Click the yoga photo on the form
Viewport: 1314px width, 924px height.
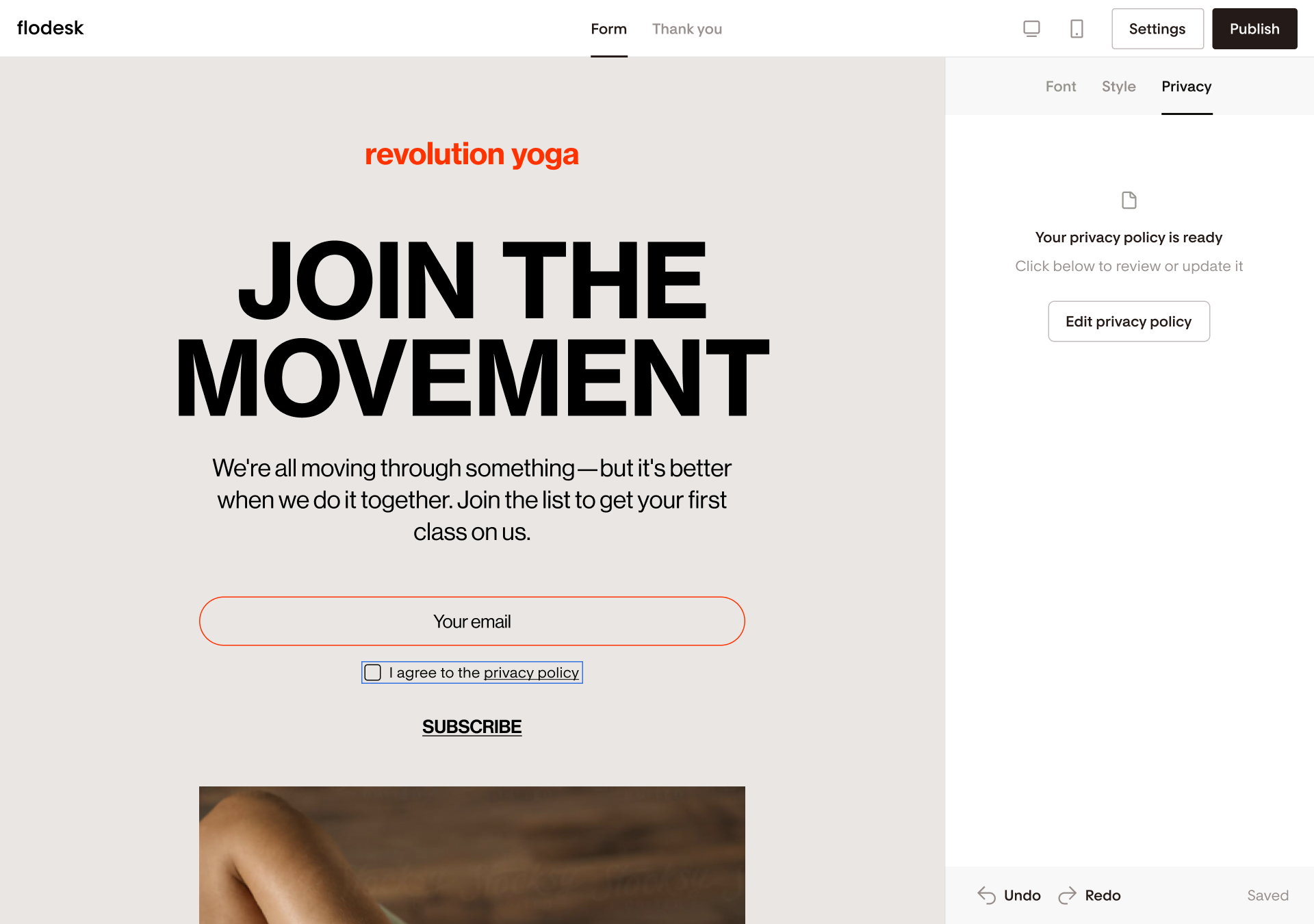[x=472, y=855]
